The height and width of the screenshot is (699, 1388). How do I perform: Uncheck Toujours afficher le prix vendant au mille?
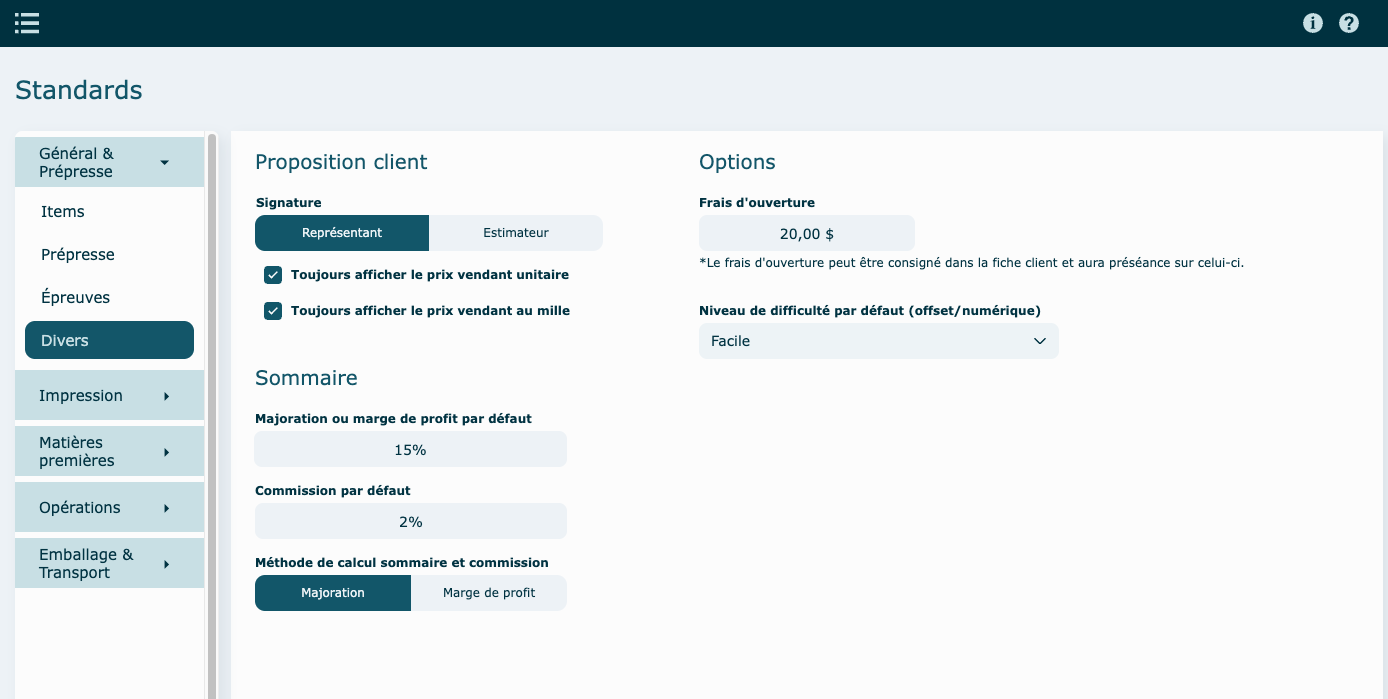click(x=273, y=311)
